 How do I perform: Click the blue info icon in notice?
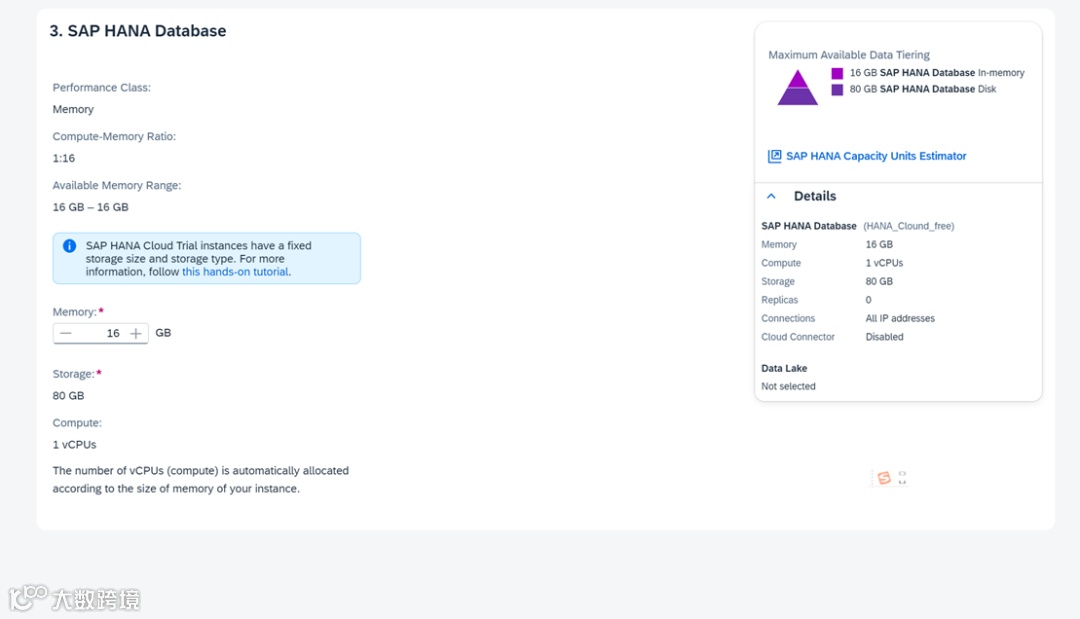(70, 246)
